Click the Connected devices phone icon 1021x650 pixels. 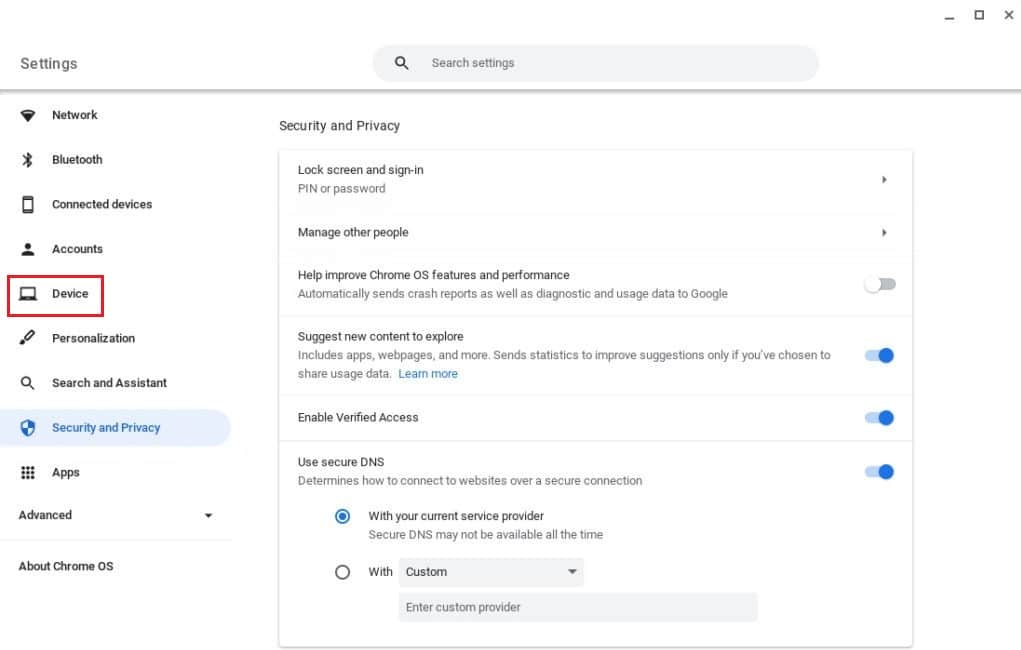tap(27, 205)
